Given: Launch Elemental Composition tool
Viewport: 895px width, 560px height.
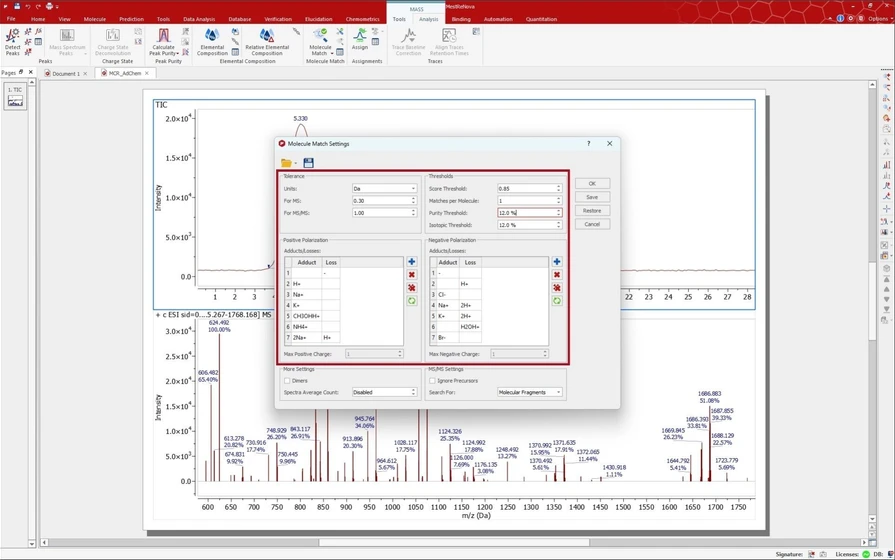Looking at the screenshot, I should pyautogui.click(x=212, y=42).
